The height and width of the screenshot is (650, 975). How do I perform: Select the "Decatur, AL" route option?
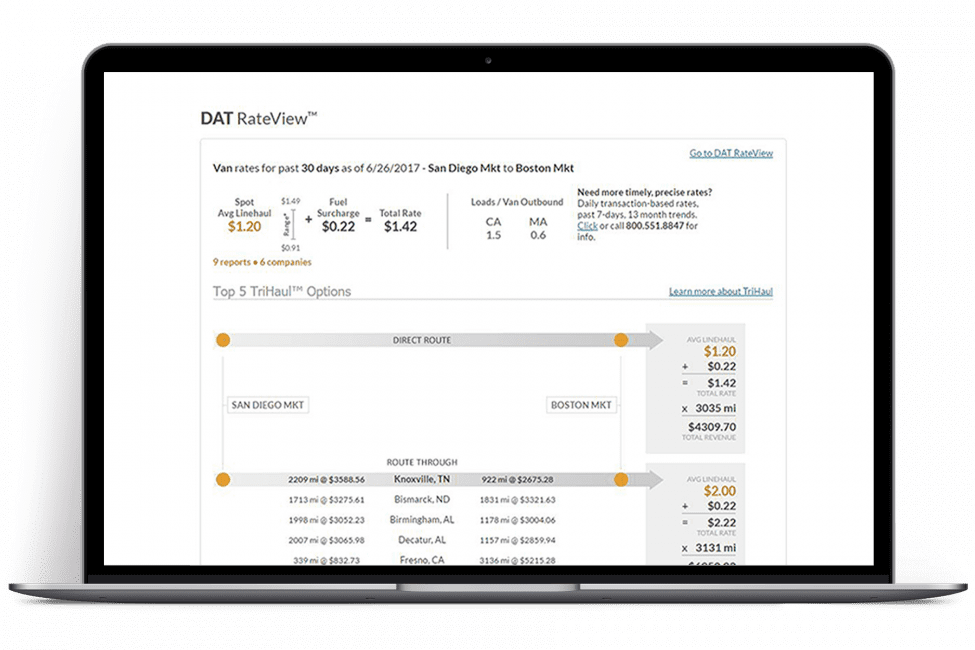coord(422,540)
